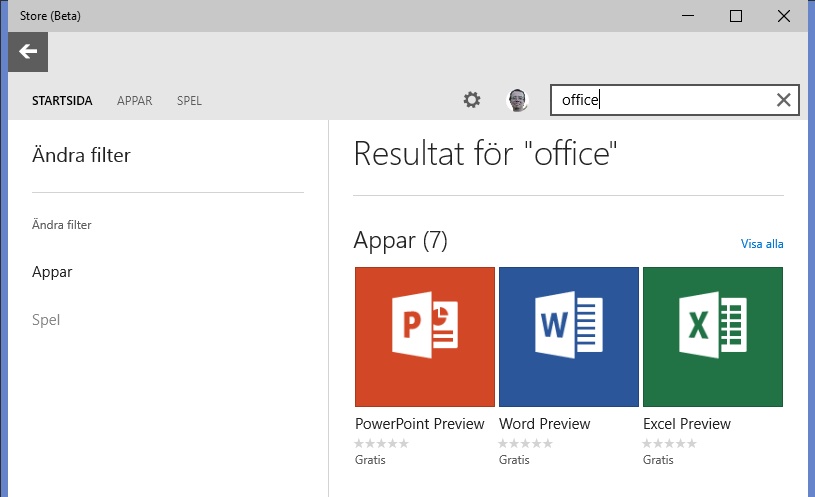Minimize the Store window
815x497 pixels.
tap(688, 16)
